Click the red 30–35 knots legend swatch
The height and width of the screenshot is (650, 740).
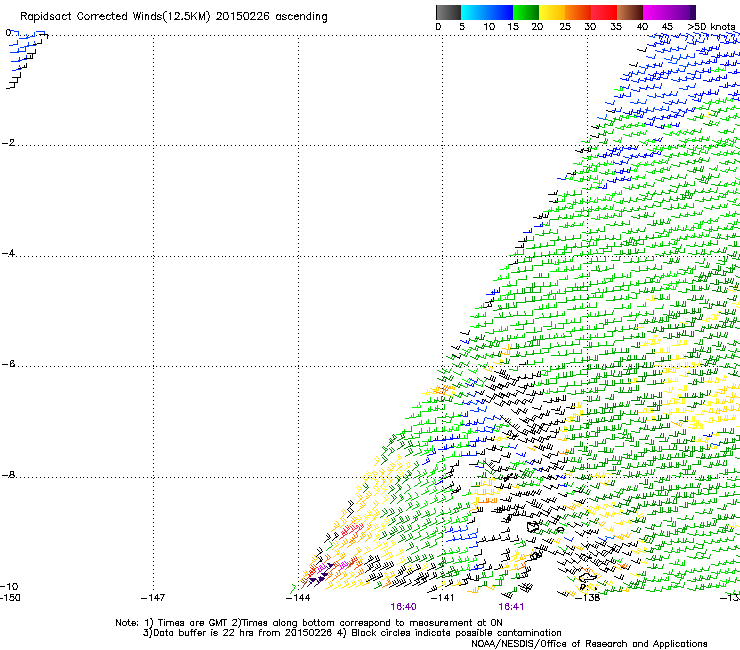pos(604,12)
